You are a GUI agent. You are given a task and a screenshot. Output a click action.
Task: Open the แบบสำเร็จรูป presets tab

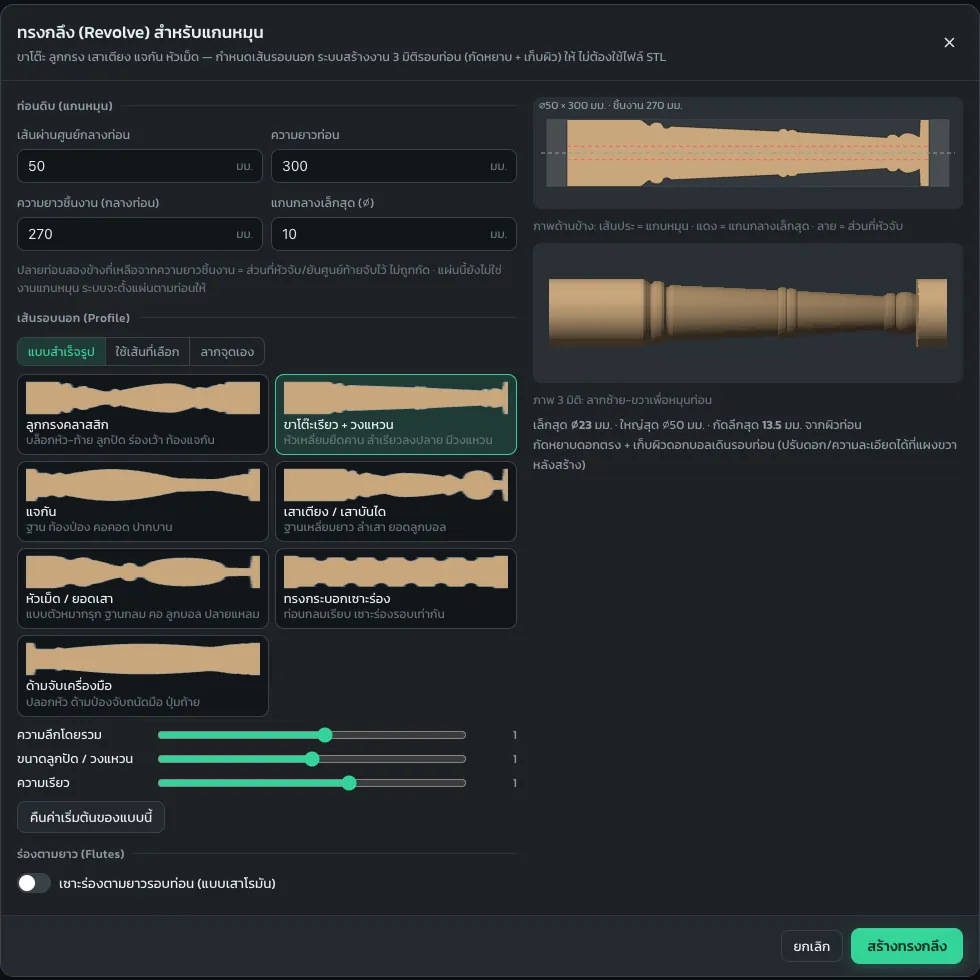click(x=61, y=352)
